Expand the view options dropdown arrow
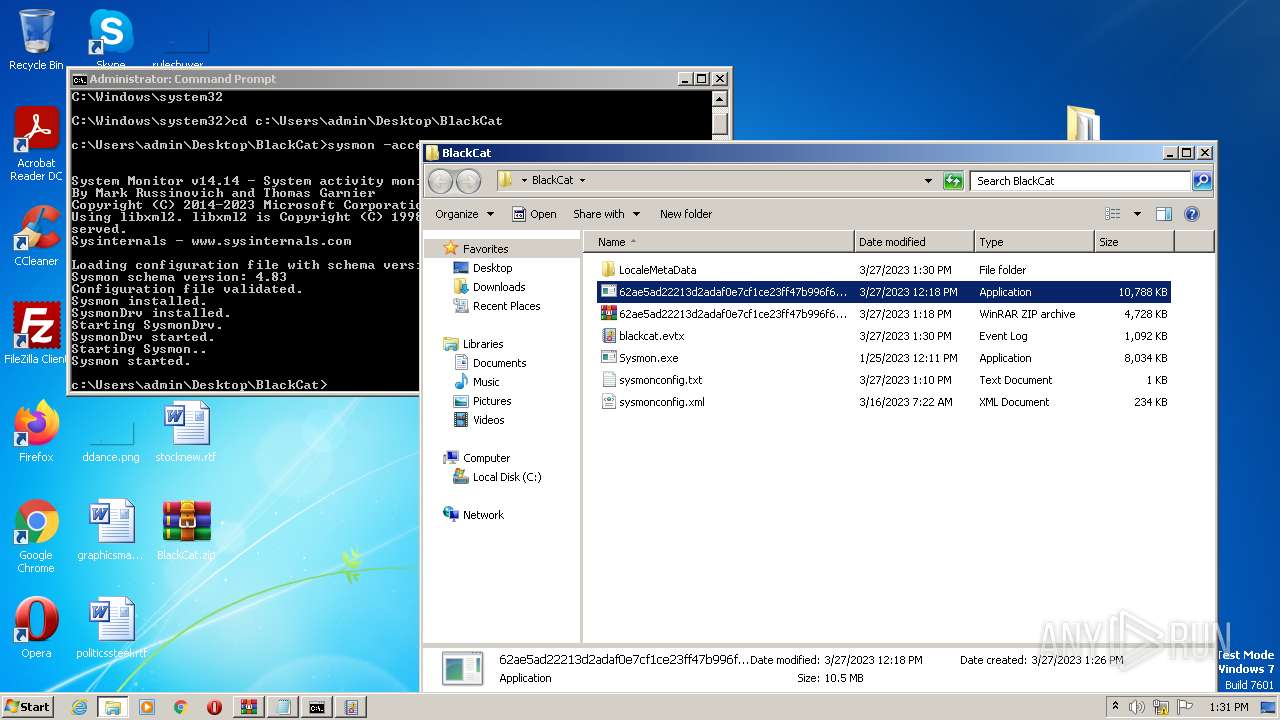1280x720 pixels. (x=1137, y=214)
